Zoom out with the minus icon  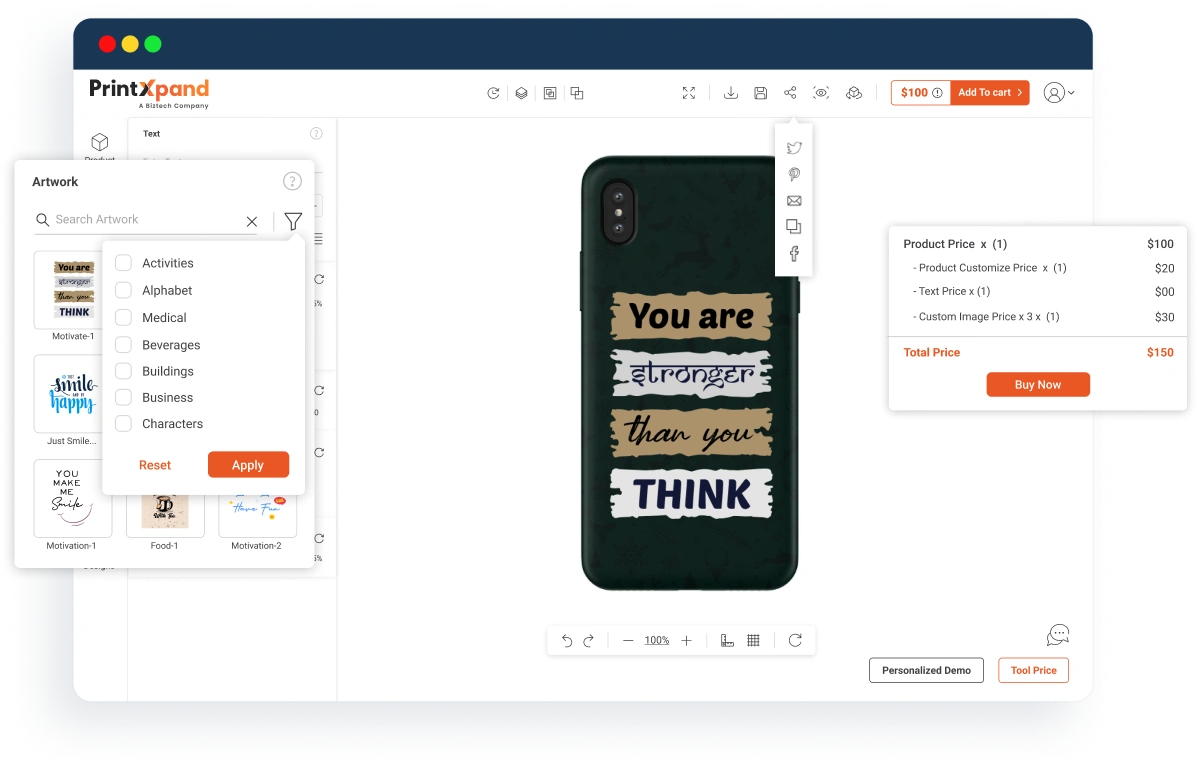[x=628, y=641]
